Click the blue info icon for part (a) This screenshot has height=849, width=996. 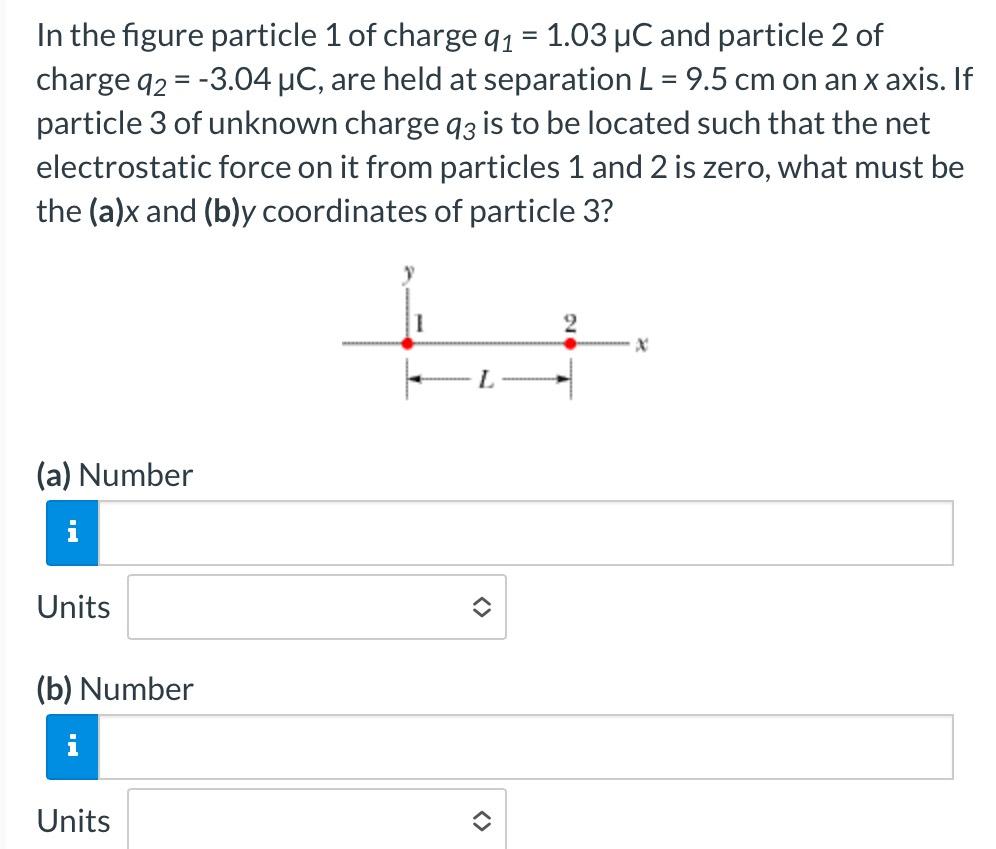[x=70, y=532]
